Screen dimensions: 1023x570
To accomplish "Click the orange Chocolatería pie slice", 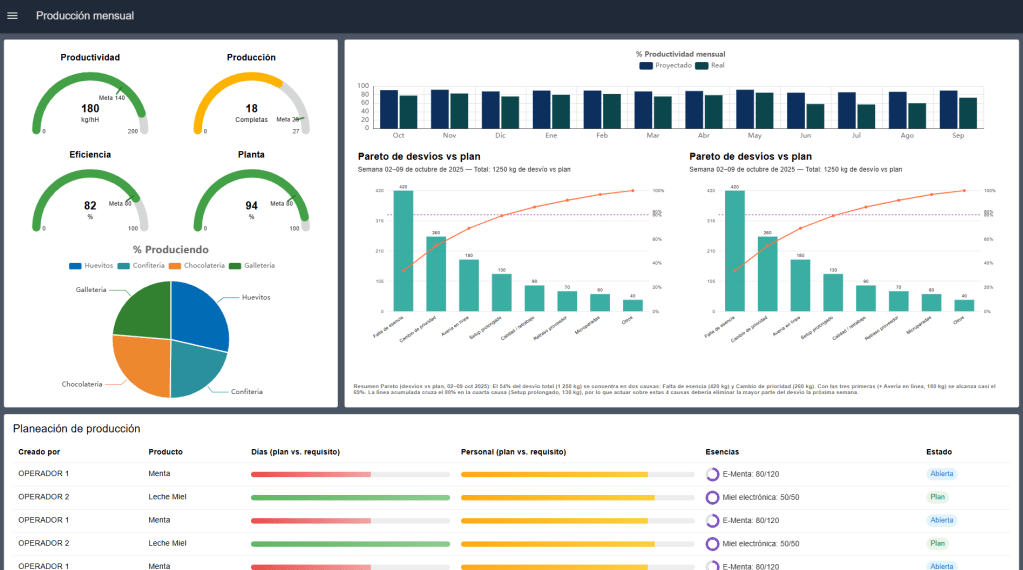I will pyautogui.click(x=142, y=363).
